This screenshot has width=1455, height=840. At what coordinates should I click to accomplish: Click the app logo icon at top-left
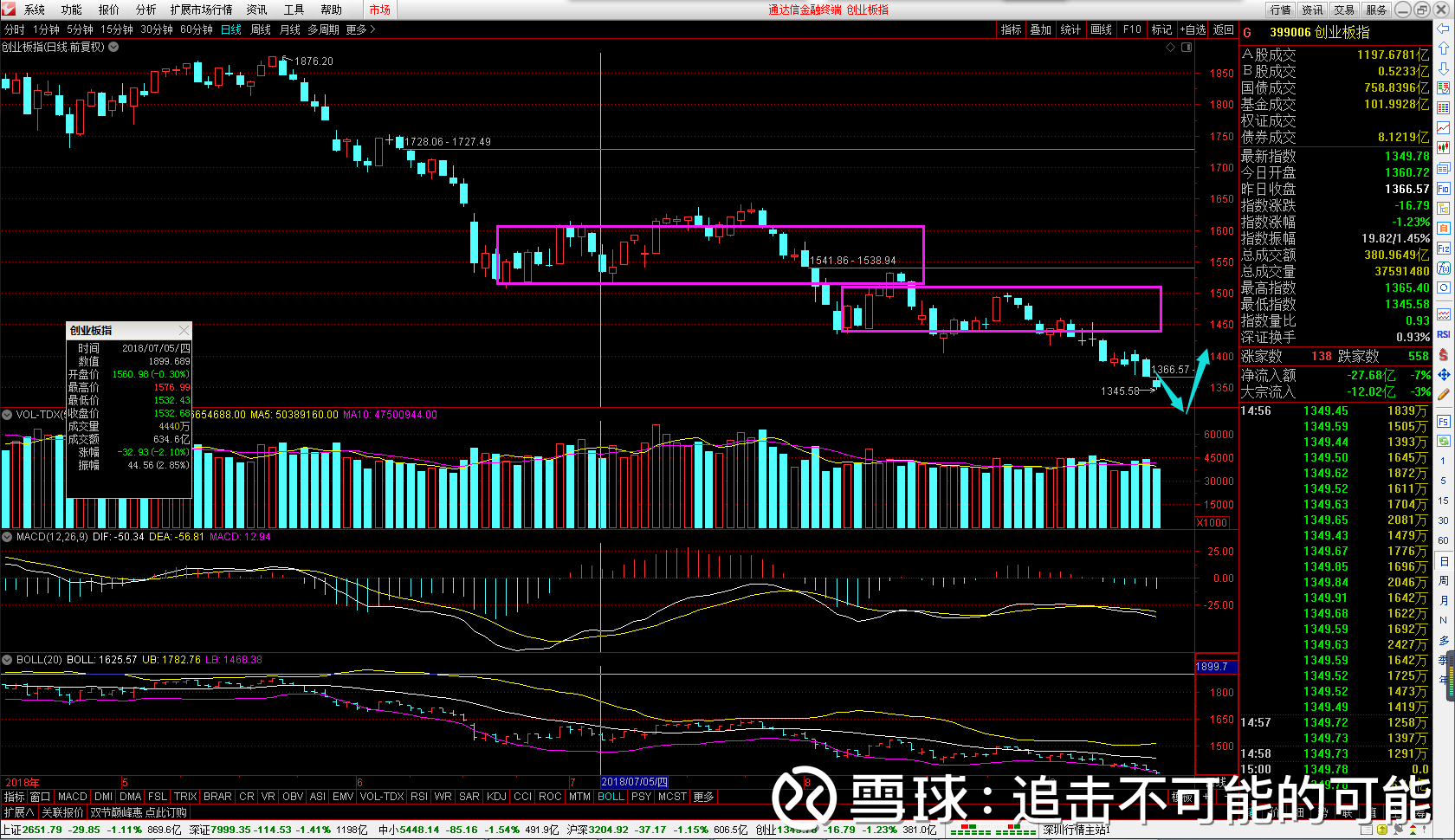(9, 10)
